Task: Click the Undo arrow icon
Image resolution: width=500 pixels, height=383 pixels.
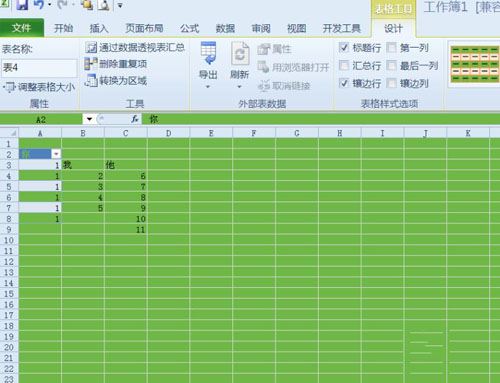Action: [39, 4]
